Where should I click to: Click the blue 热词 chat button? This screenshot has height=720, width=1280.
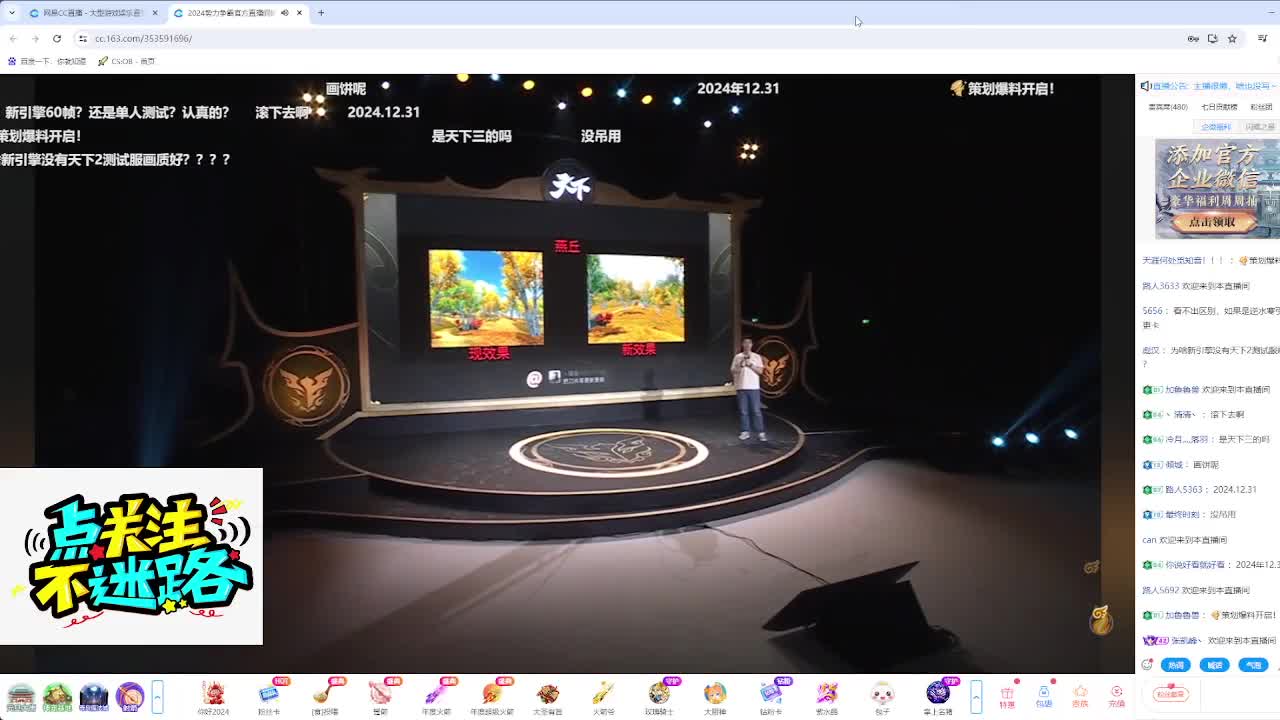click(x=1176, y=665)
